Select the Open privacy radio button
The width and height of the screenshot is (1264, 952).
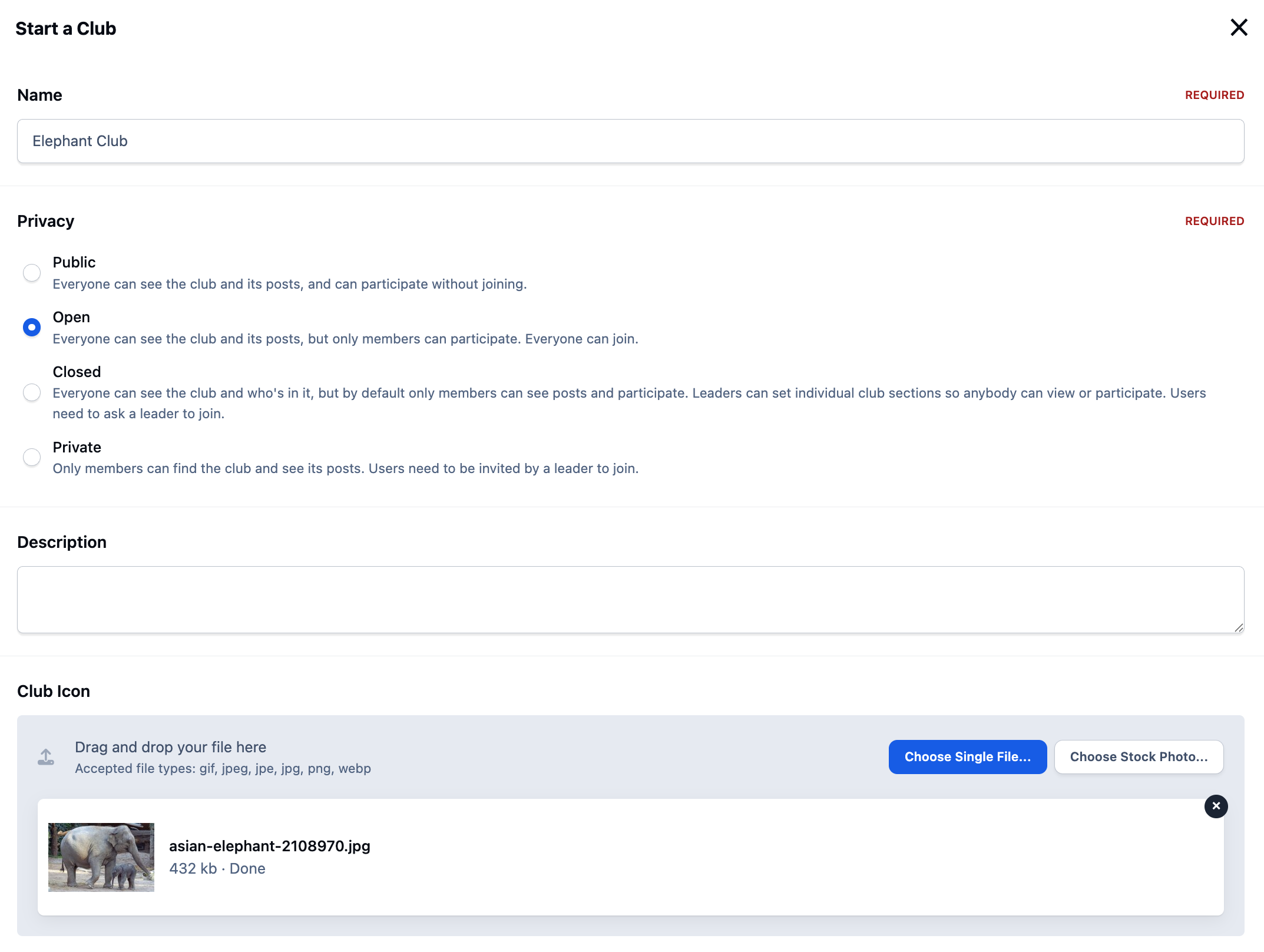[x=32, y=327]
